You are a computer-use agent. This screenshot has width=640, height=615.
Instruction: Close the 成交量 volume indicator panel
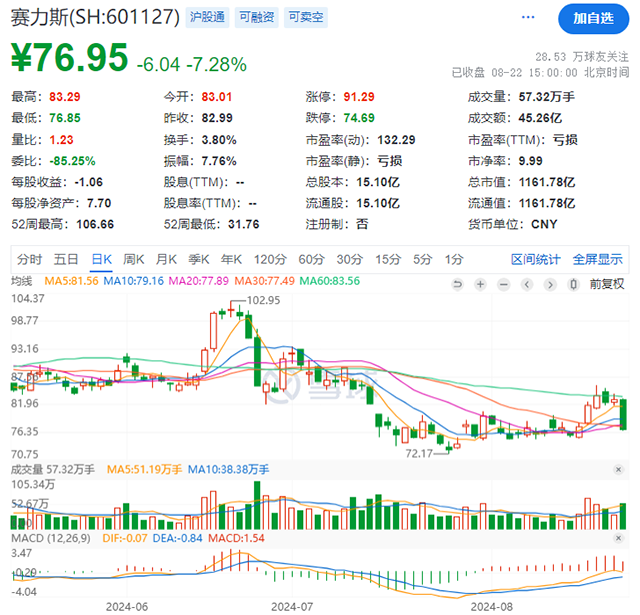pos(618,469)
